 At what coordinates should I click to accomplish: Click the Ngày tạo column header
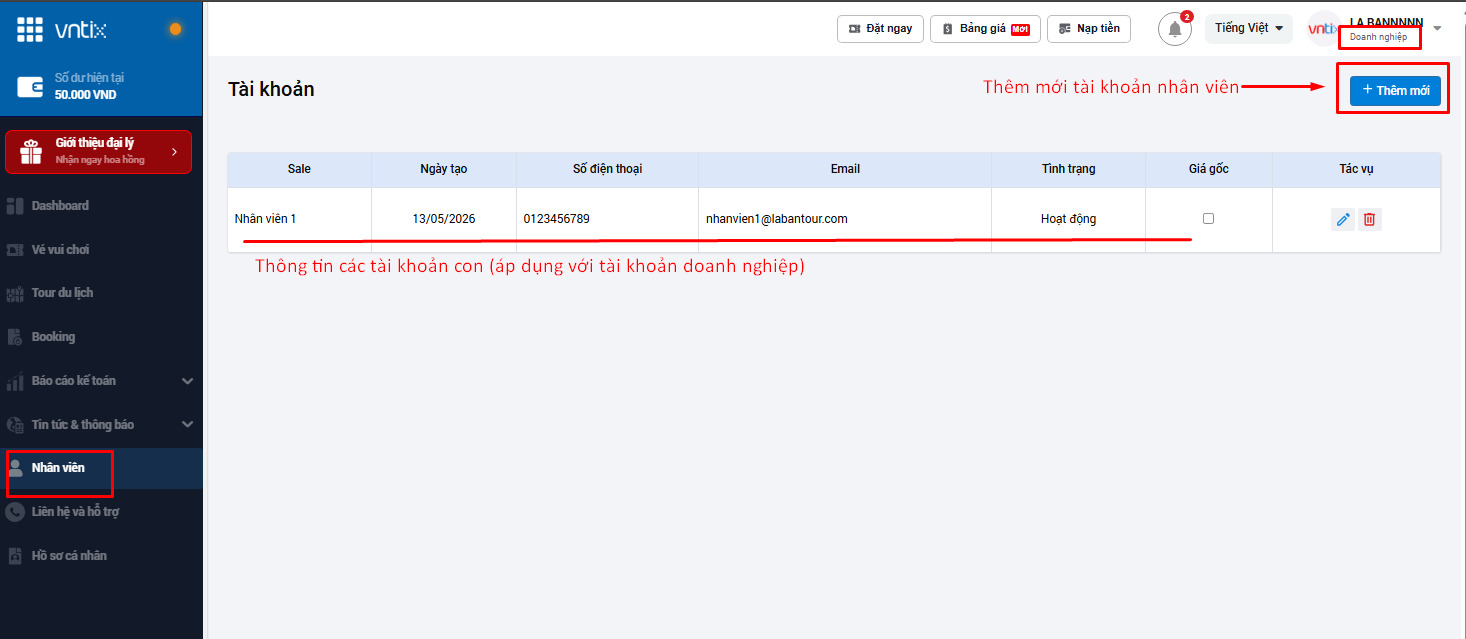(444, 169)
